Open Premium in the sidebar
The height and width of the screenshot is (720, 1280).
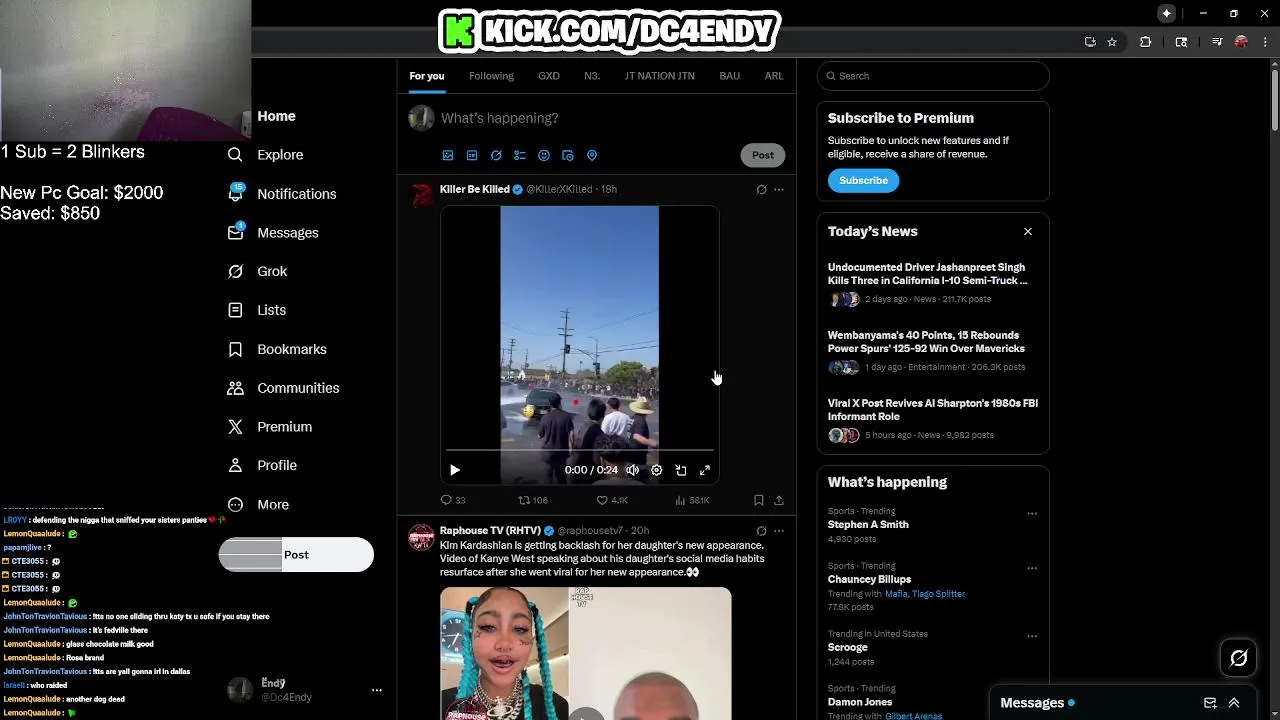tap(270, 427)
